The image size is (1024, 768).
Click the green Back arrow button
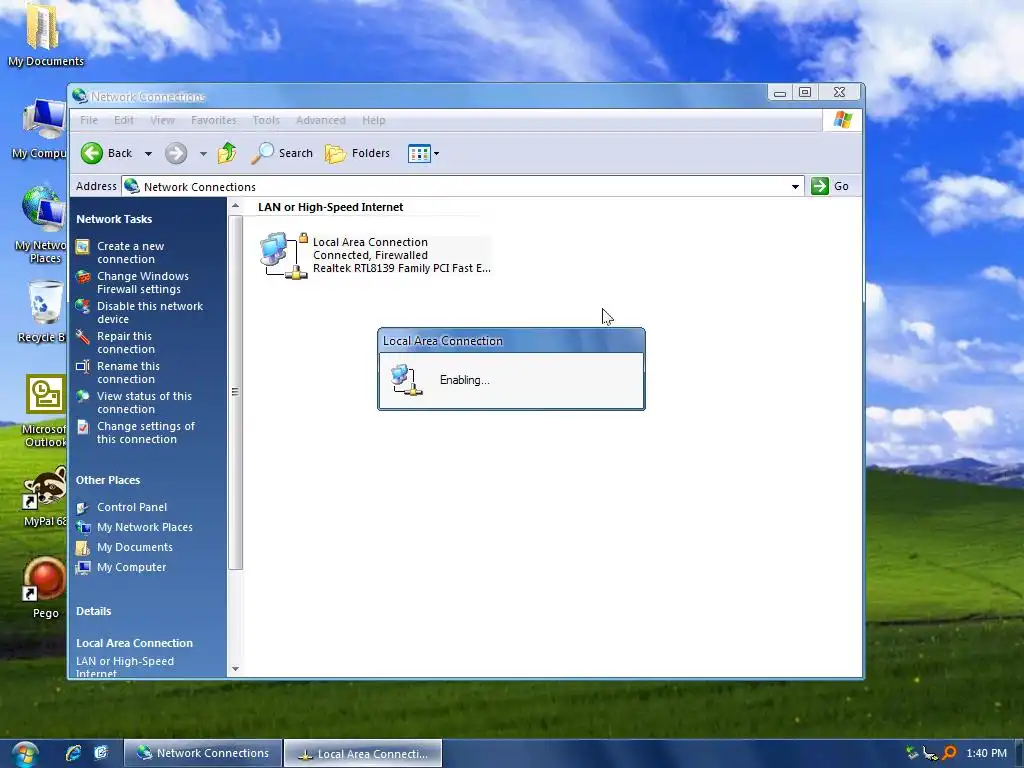[92, 153]
